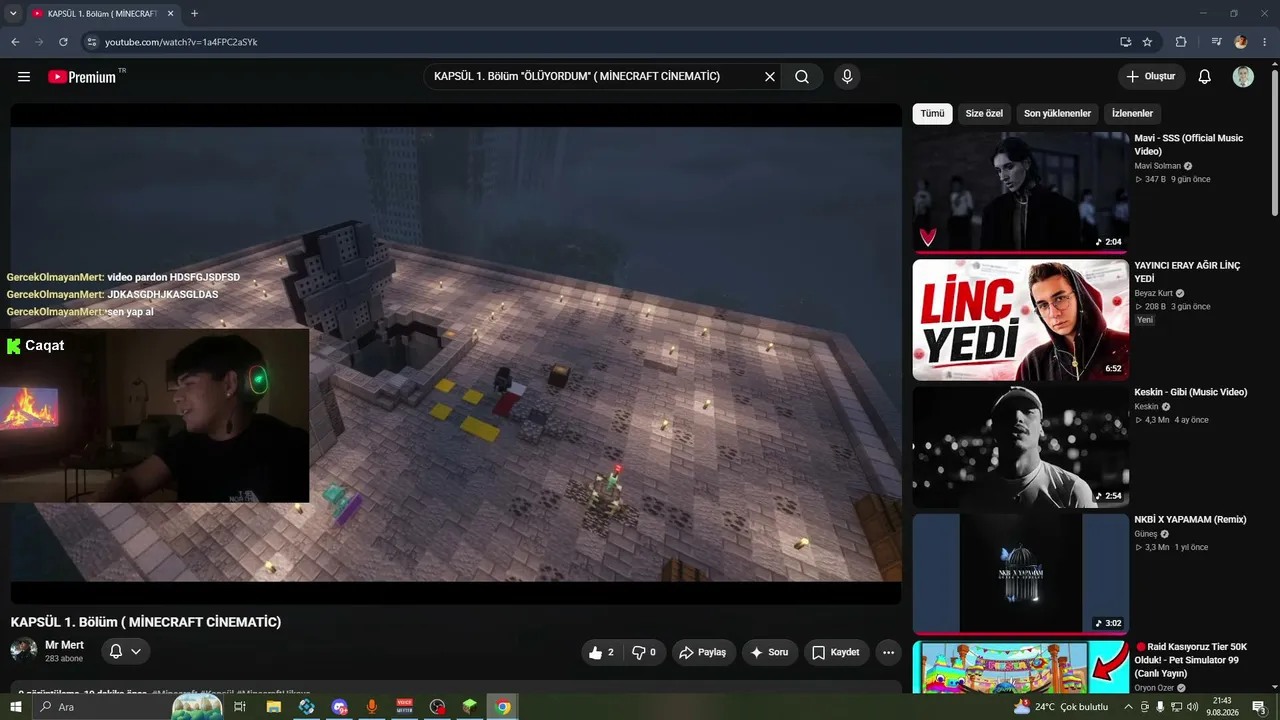Open the YAYINCI ERAY AĞIR LİNÇ thumbnail

pos(1020,320)
